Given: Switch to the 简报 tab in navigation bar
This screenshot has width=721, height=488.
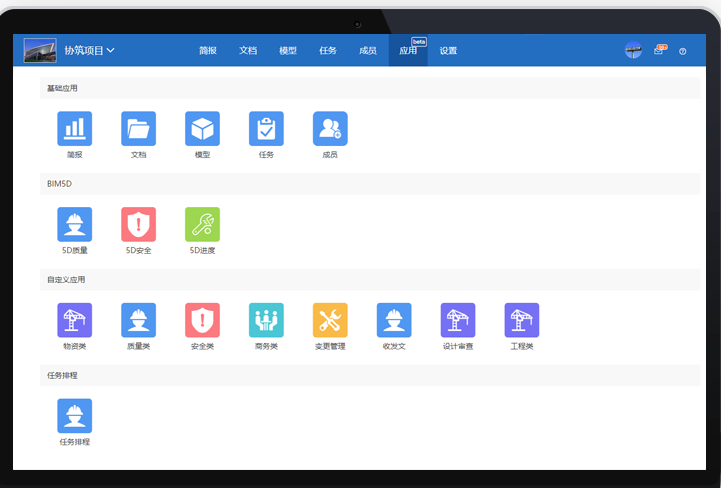Looking at the screenshot, I should tap(208, 50).
